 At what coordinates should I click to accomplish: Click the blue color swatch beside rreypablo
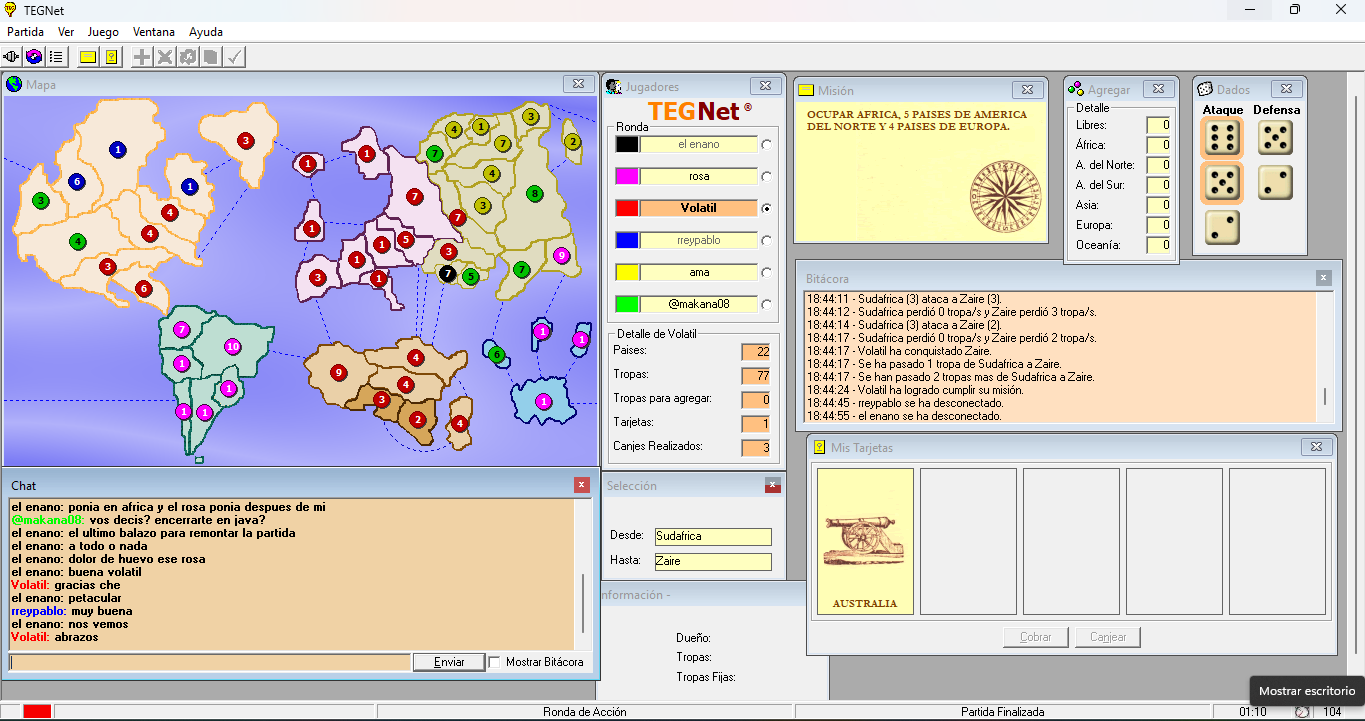[627, 241]
